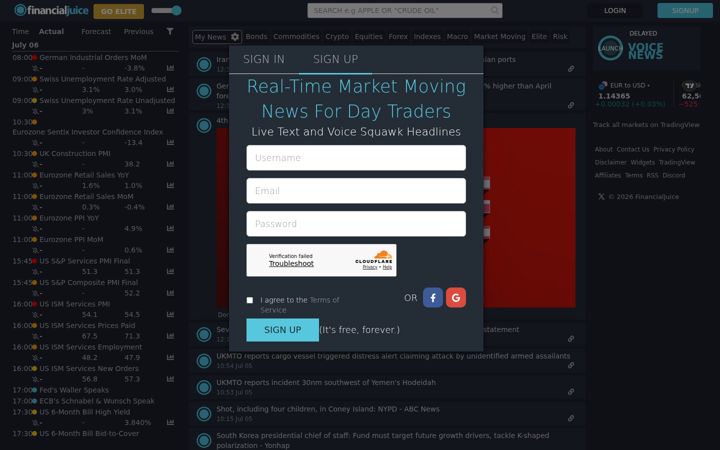Screen dimensions: 720x450
Task: Sign up with Google icon
Action: (456, 298)
